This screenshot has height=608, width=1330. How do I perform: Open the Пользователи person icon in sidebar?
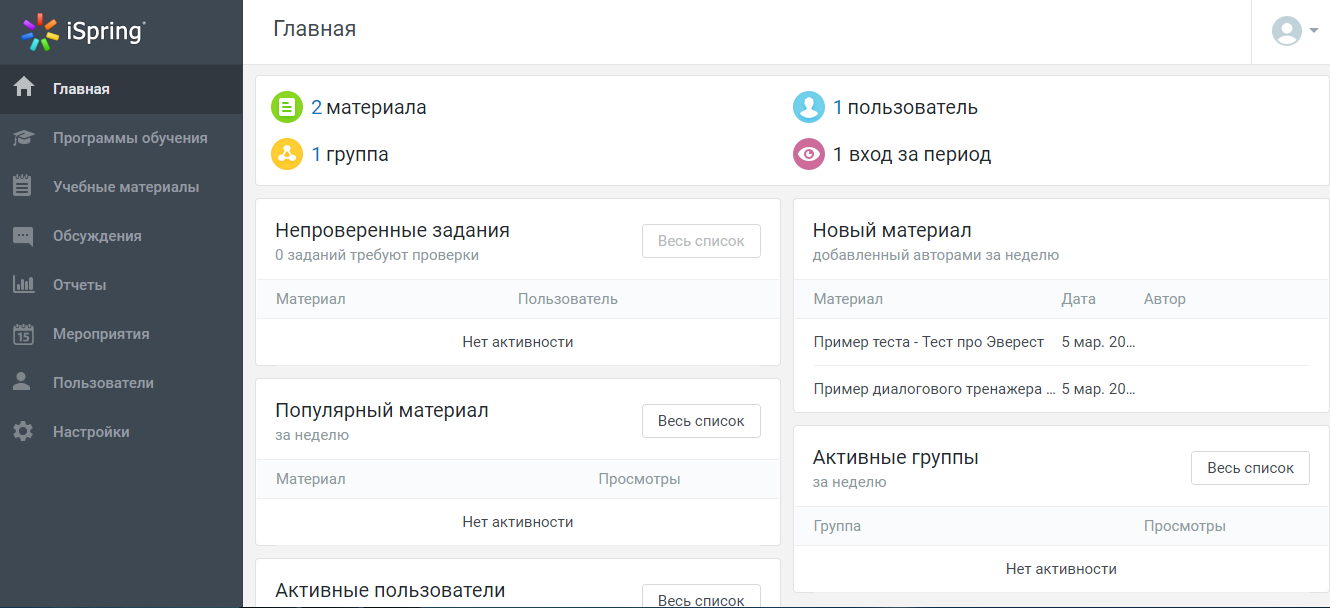point(22,382)
